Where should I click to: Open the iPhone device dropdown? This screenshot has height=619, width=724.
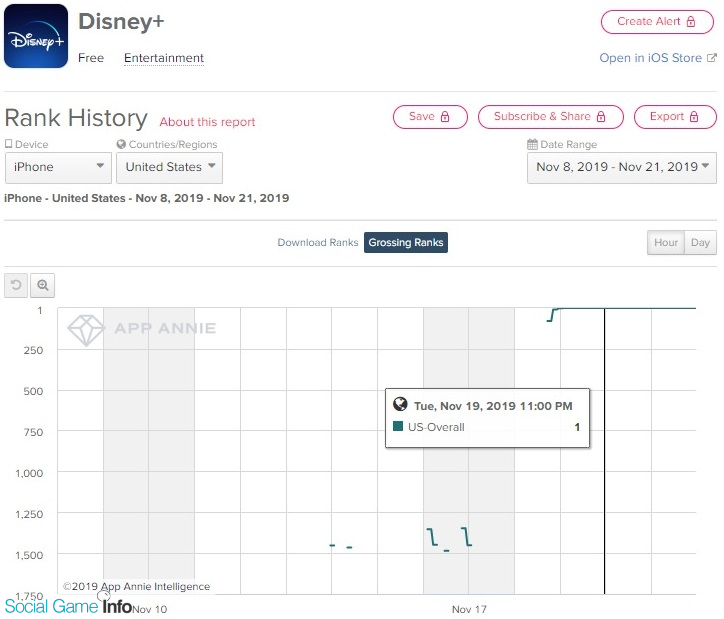(58, 167)
